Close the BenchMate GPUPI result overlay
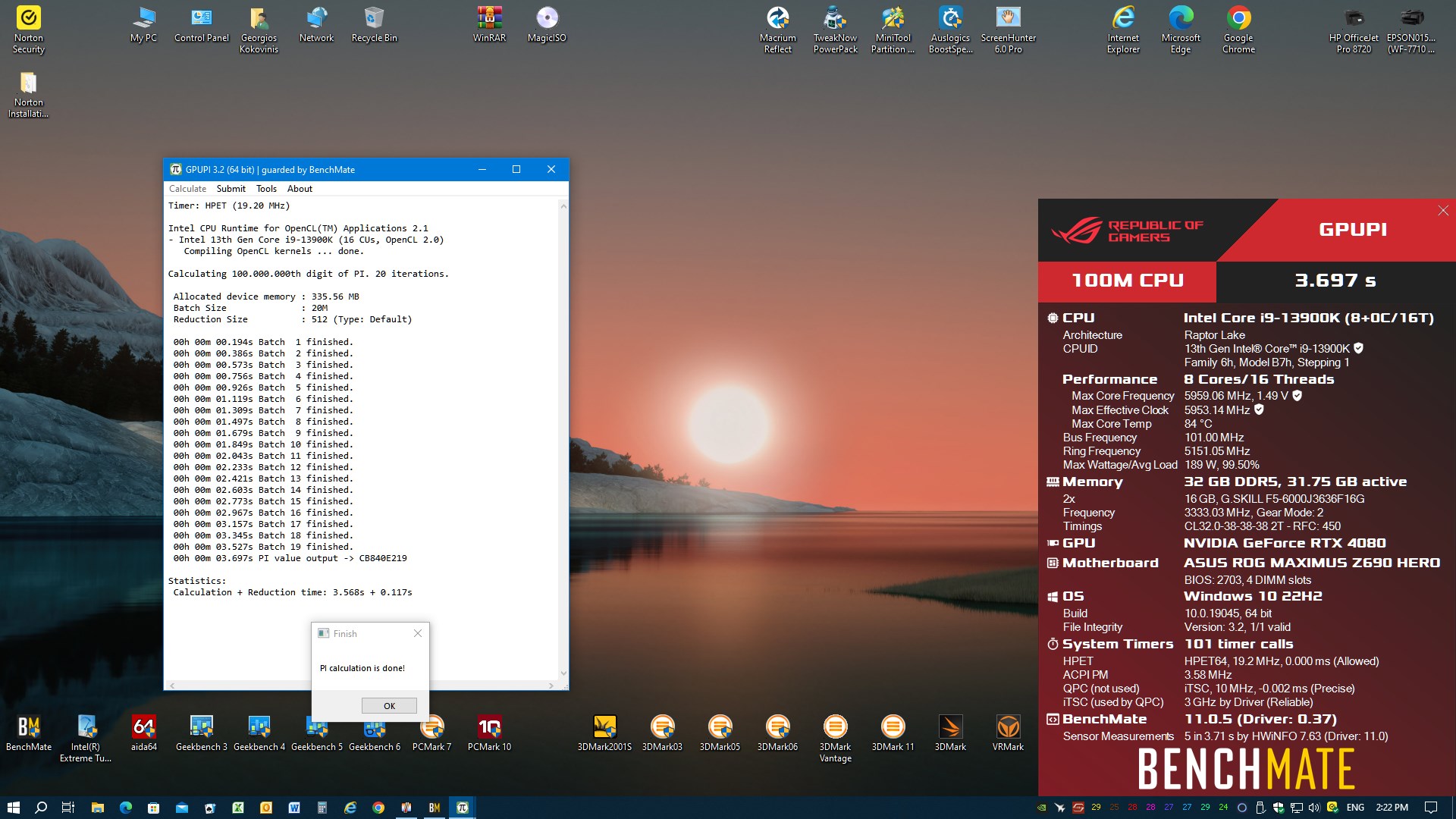 (x=1442, y=211)
